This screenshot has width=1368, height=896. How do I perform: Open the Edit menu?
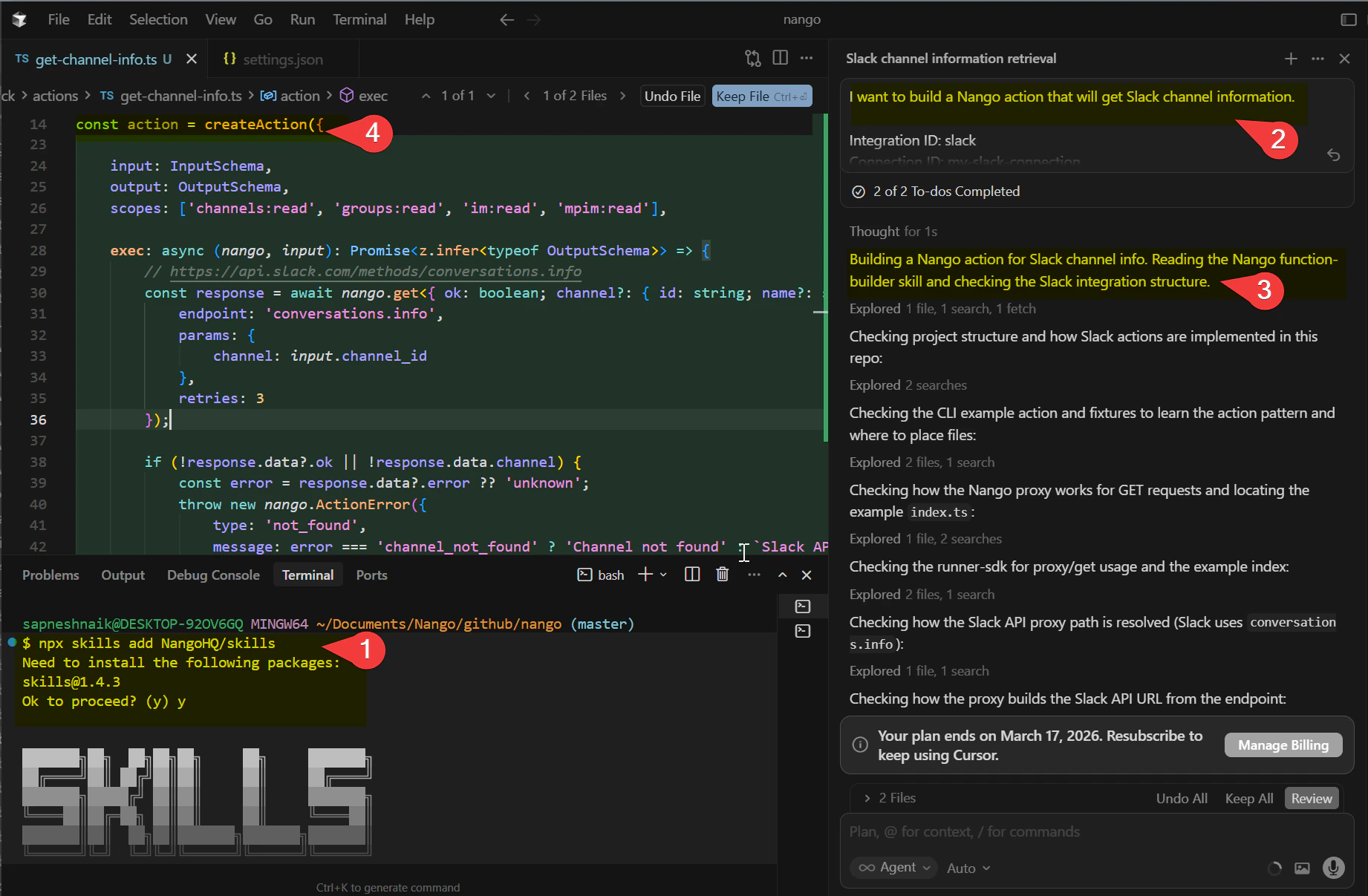pos(100,19)
